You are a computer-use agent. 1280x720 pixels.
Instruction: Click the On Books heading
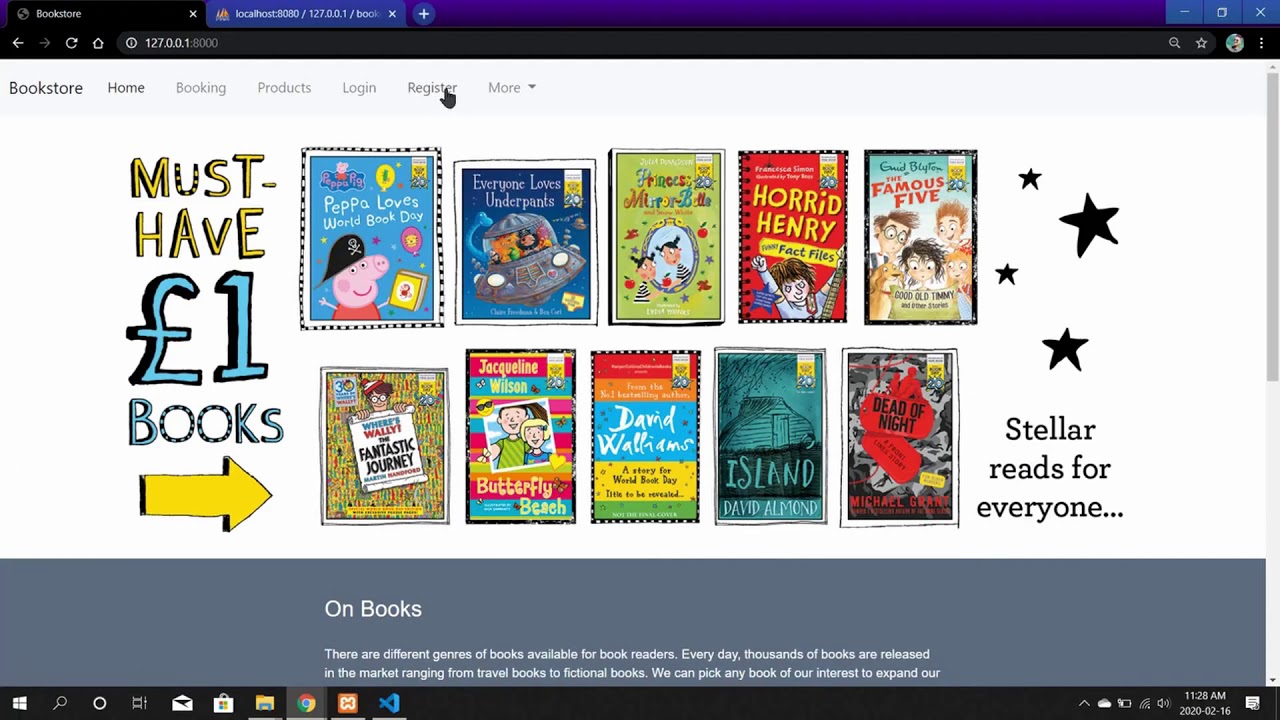[373, 608]
